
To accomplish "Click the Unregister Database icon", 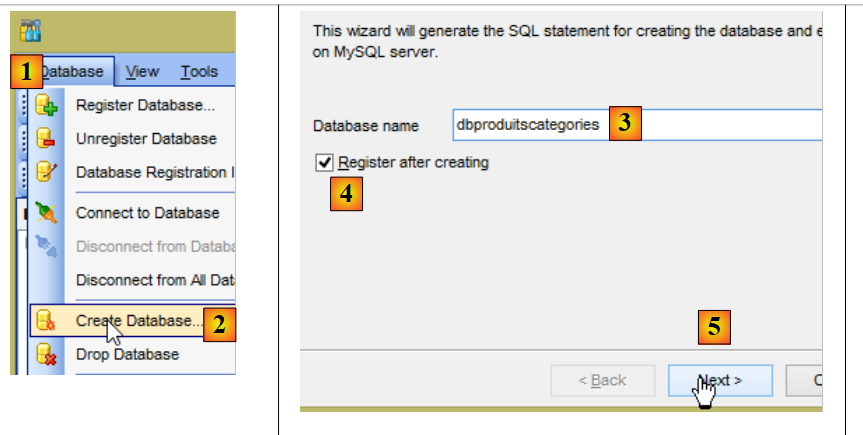I will tap(46, 139).
